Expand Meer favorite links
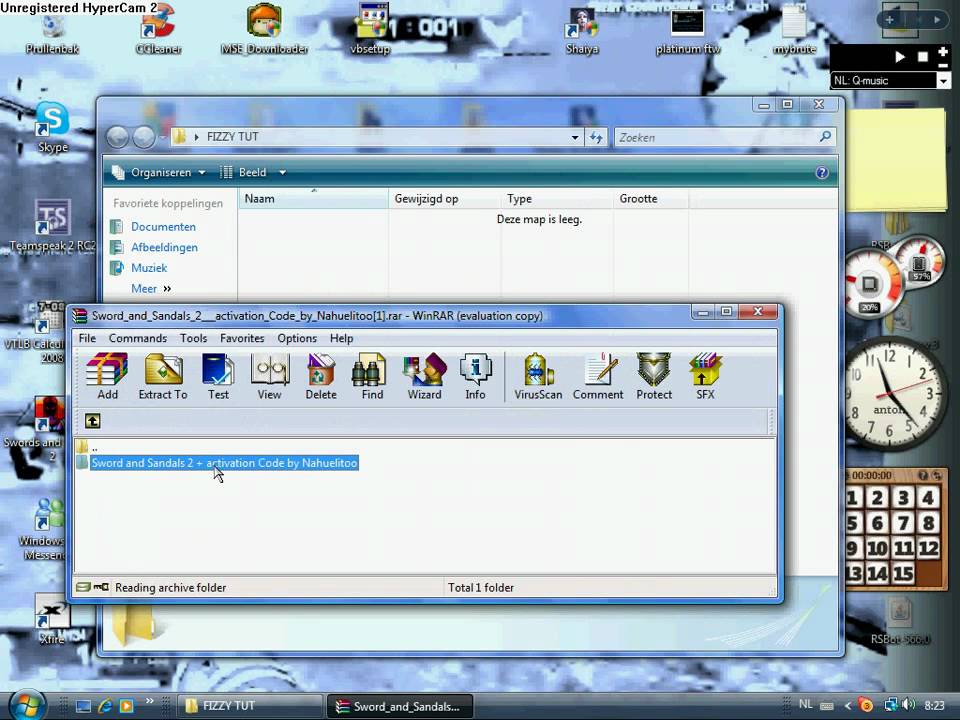 point(151,288)
